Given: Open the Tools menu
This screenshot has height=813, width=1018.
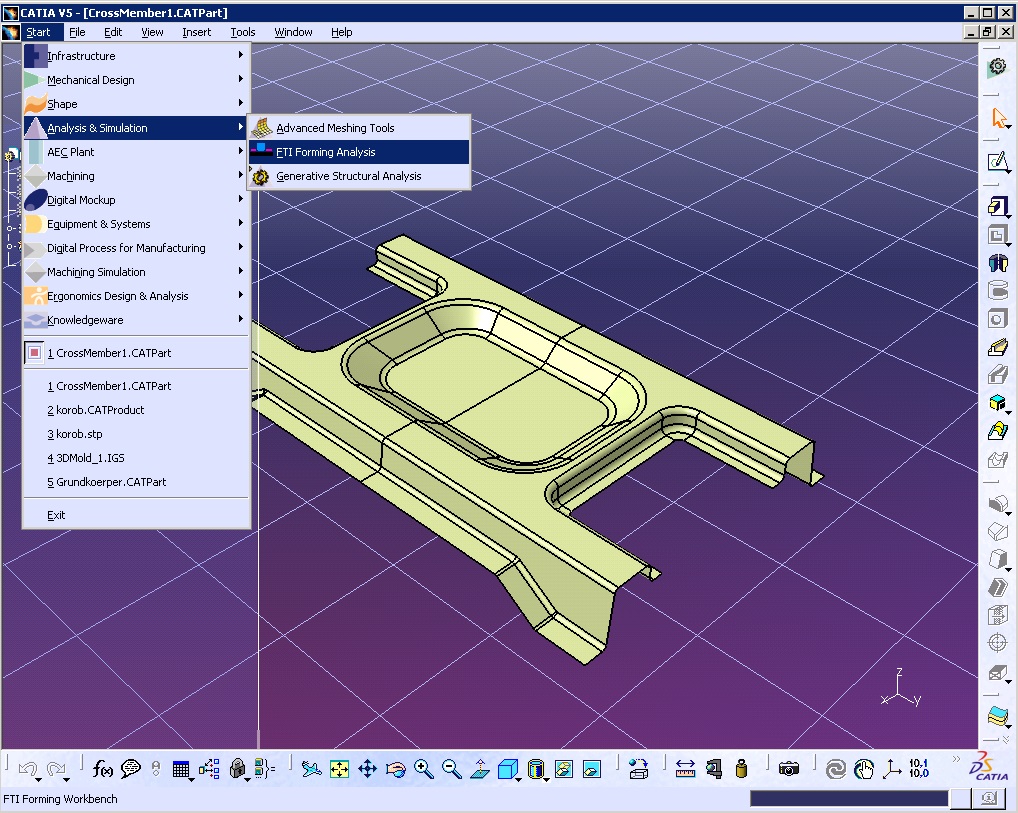Looking at the screenshot, I should pos(243,32).
